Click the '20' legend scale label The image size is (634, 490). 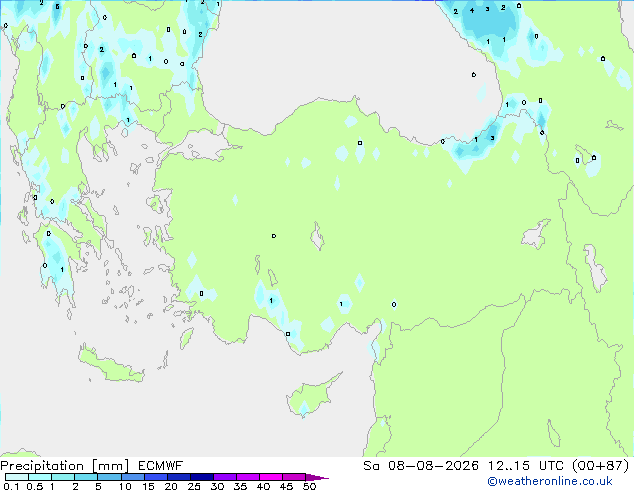pos(171,486)
